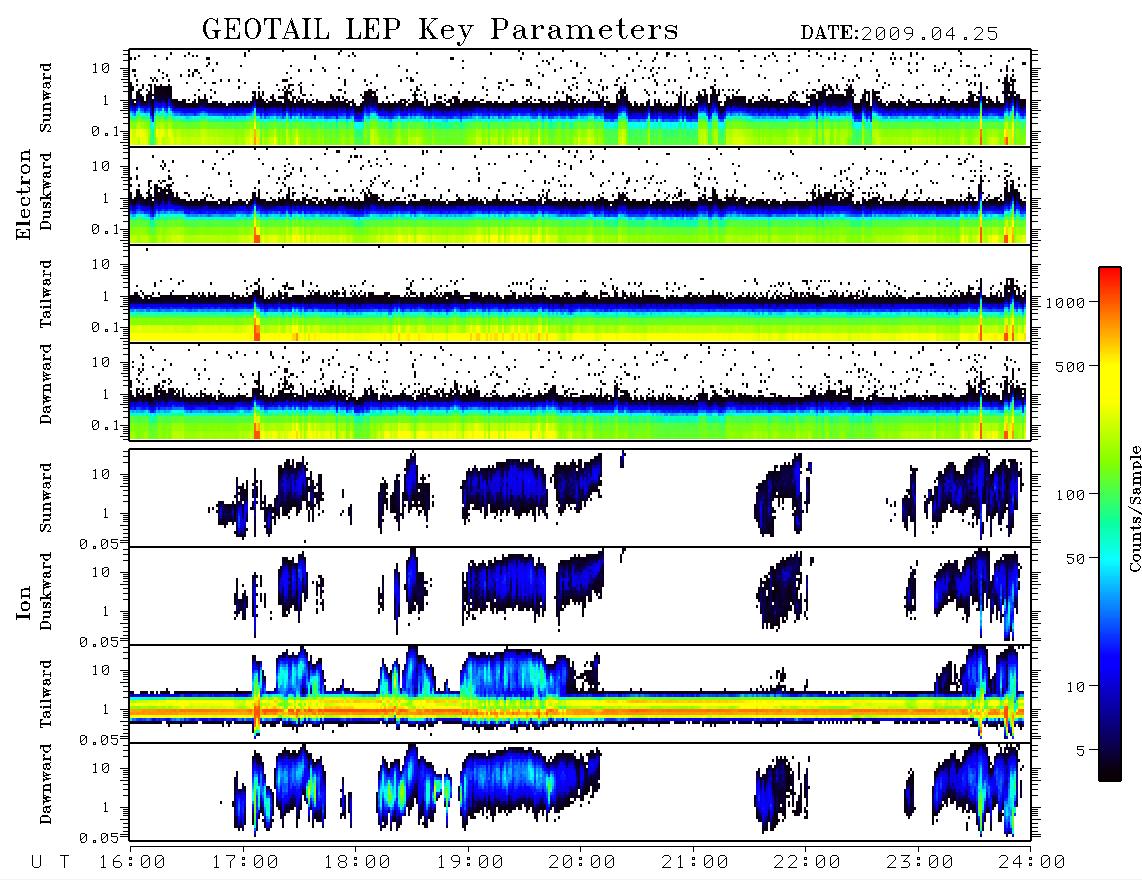Click the 16:00 time tick label
Screen dimensions: 1142x880
pyautogui.click(x=133, y=862)
